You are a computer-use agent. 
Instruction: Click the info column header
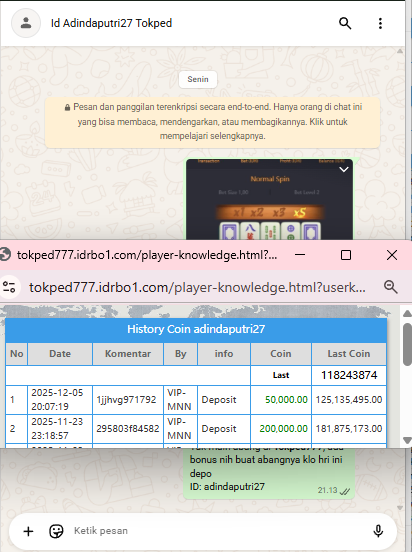coord(224,354)
